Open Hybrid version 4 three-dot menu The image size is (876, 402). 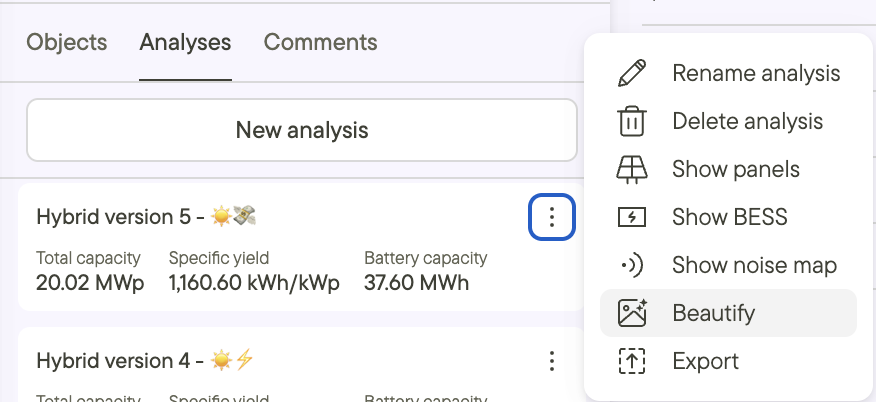552,360
